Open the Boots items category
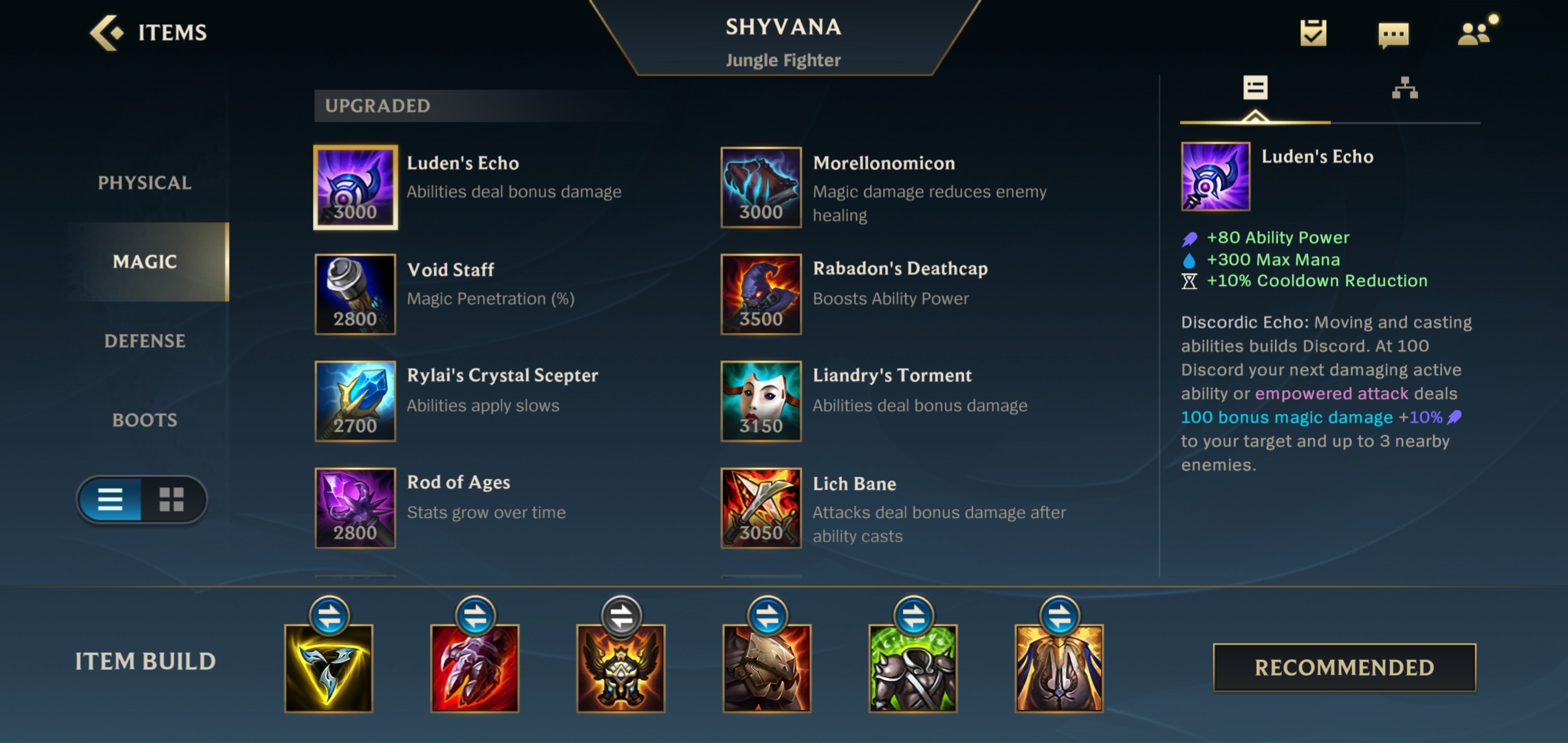 click(144, 420)
